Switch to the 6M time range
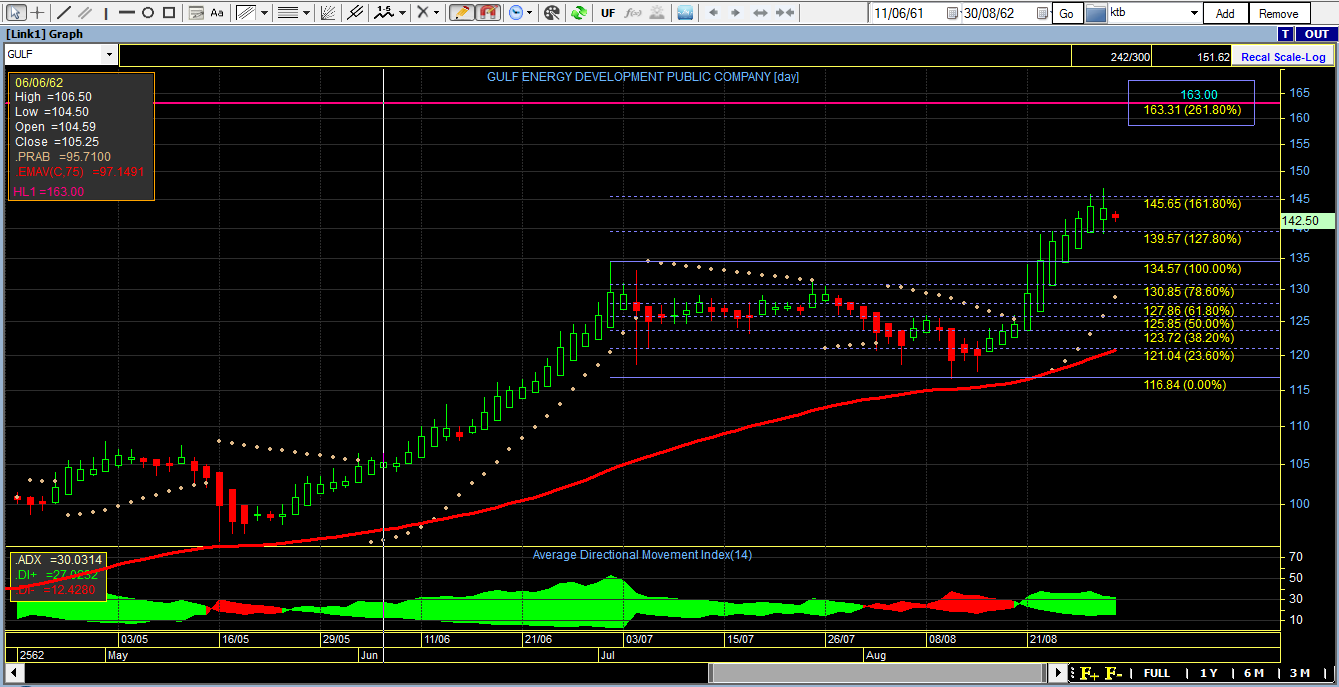This screenshot has height=687, width=1339. 1254,673
